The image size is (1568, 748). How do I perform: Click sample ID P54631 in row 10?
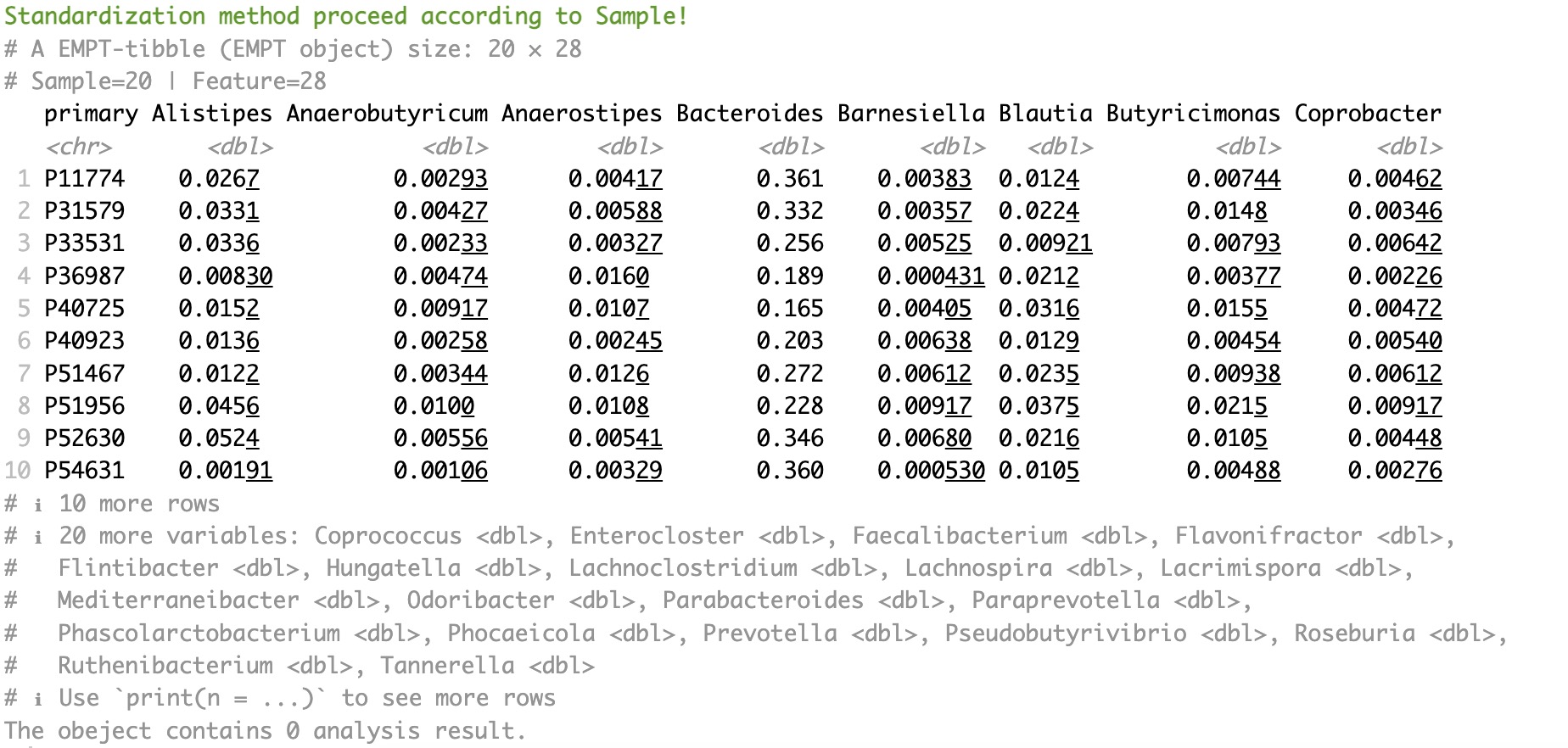pos(84,471)
